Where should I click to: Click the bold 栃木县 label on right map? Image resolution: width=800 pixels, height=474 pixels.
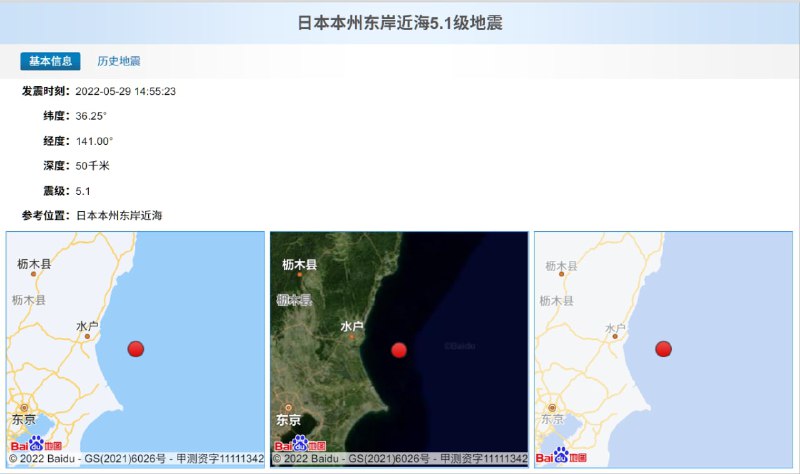click(562, 266)
